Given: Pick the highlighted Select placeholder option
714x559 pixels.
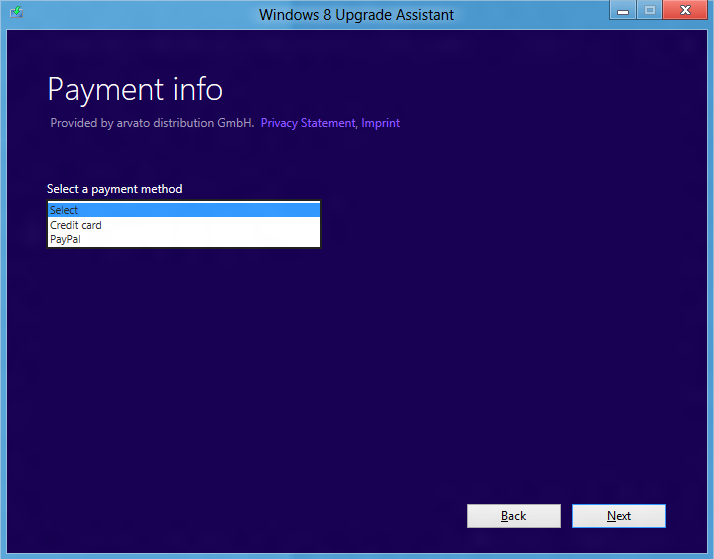Looking at the screenshot, I should [x=64, y=210].
